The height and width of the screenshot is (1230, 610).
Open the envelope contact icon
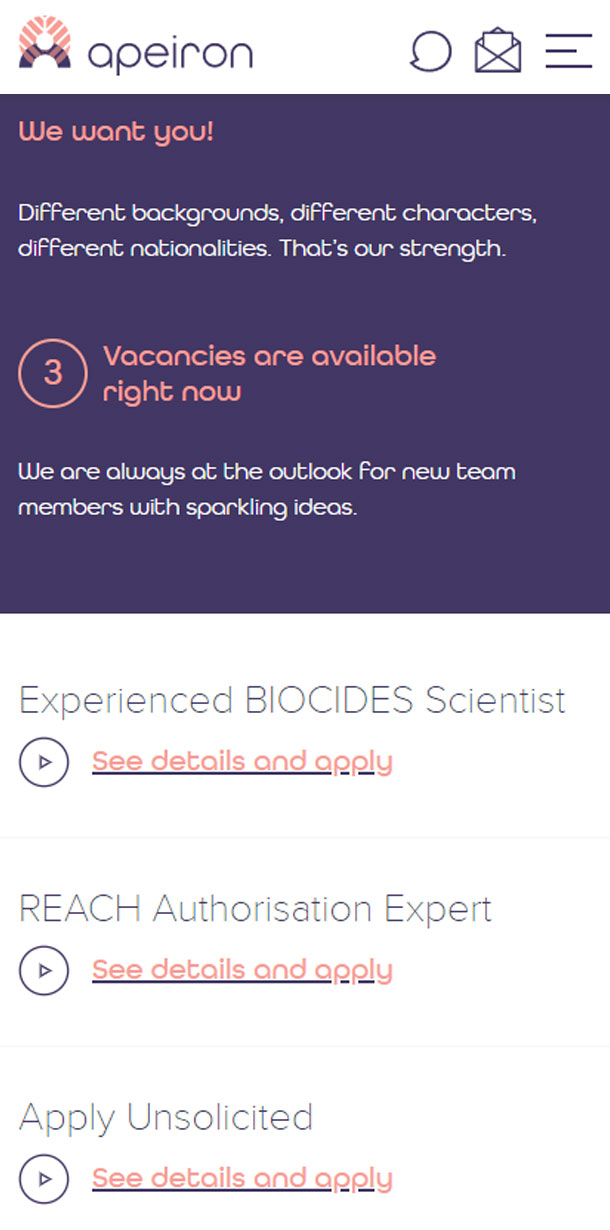498,51
